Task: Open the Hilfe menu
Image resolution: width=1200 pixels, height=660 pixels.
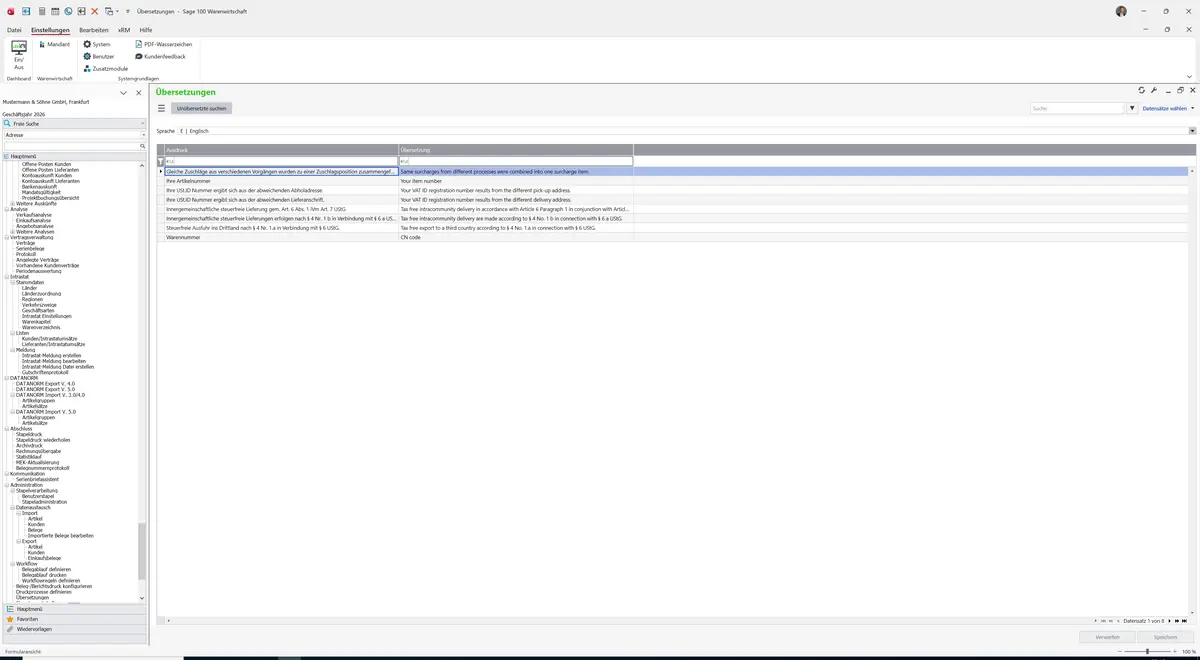Action: 146,30
